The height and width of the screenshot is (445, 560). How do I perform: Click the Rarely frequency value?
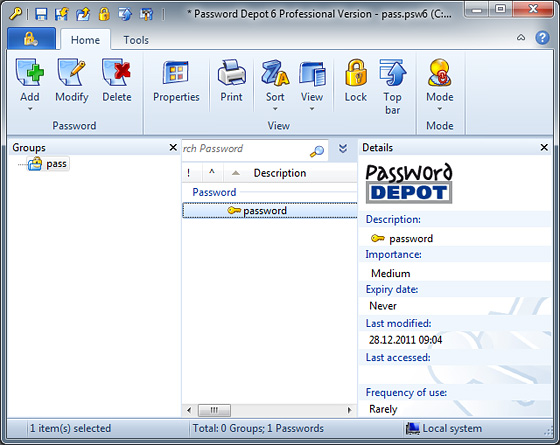pyautogui.click(x=383, y=409)
